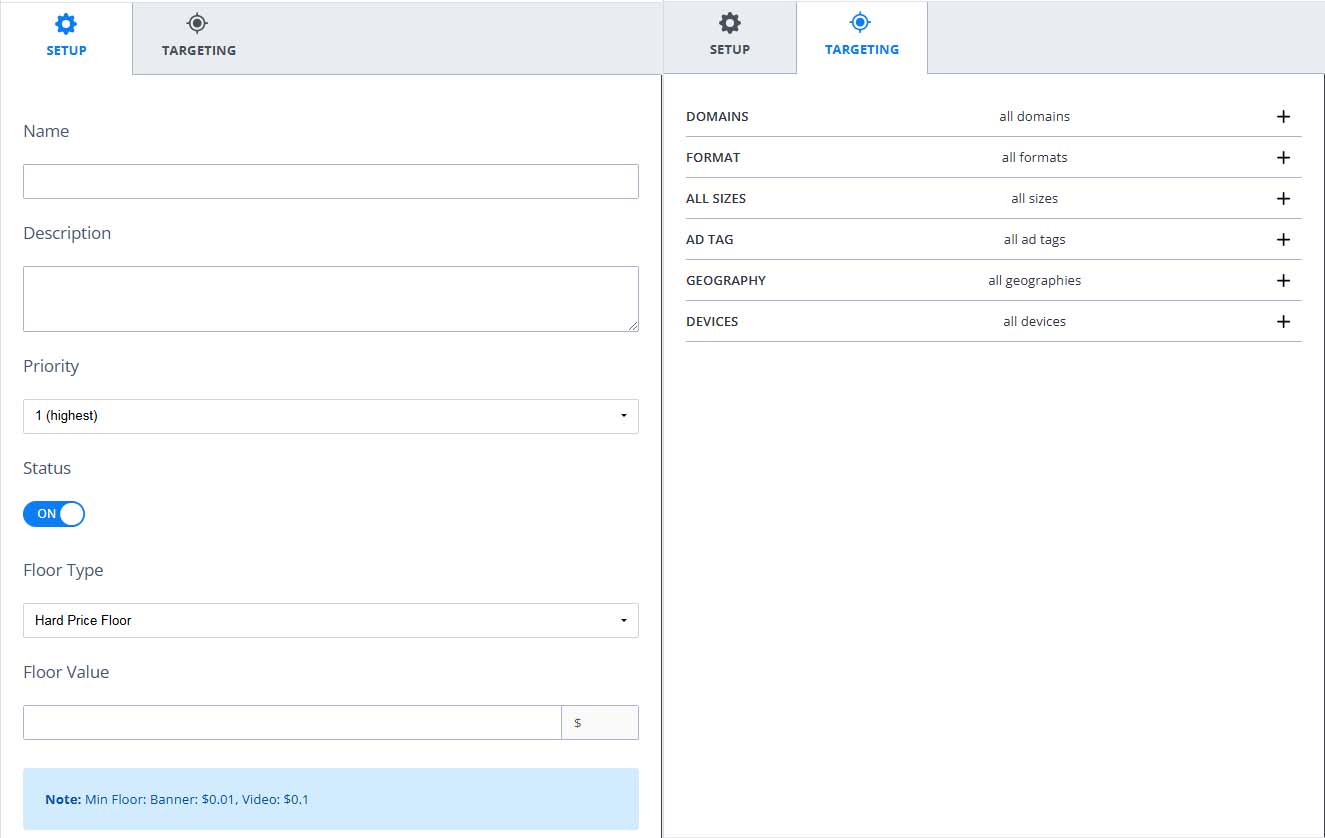1325x838 pixels.
Task: Open the Floor Type dropdown
Action: tap(330, 620)
